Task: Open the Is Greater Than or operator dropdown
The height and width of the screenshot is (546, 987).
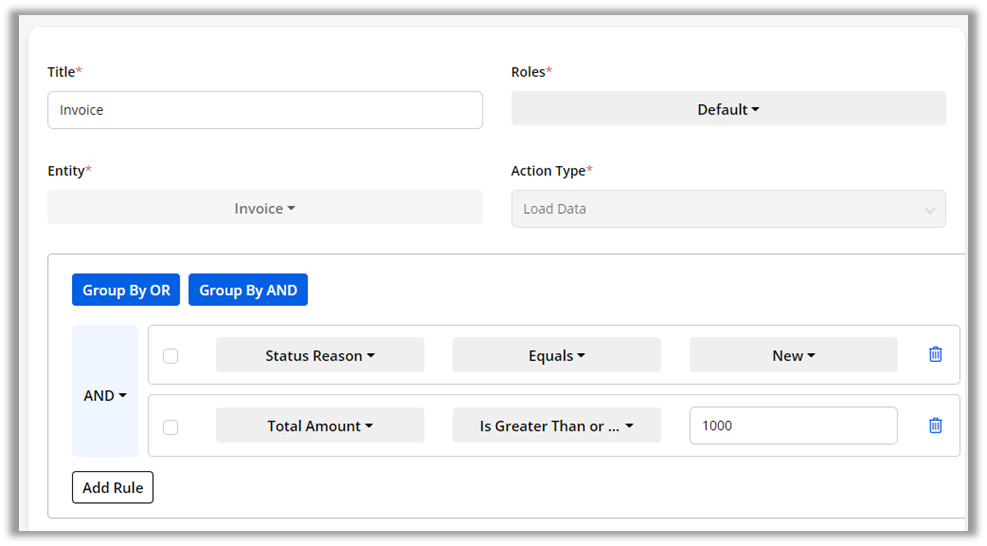Action: tap(556, 425)
